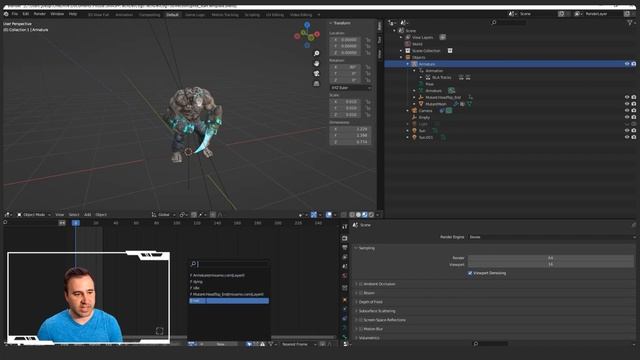The width and height of the screenshot is (640, 360).
Task: Open the viewport Select menu
Action: 74,215
